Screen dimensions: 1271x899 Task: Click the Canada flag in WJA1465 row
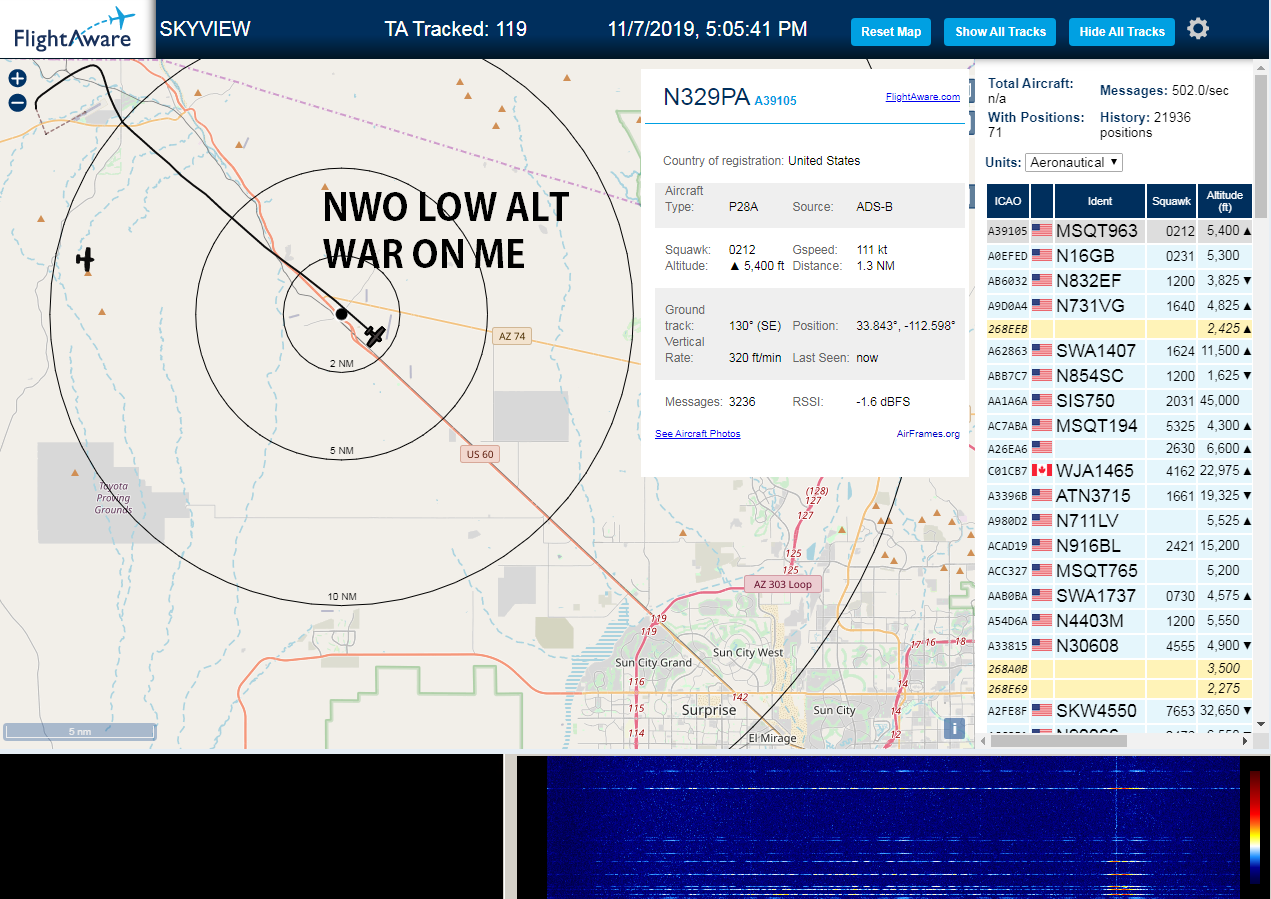pyautogui.click(x=1042, y=471)
